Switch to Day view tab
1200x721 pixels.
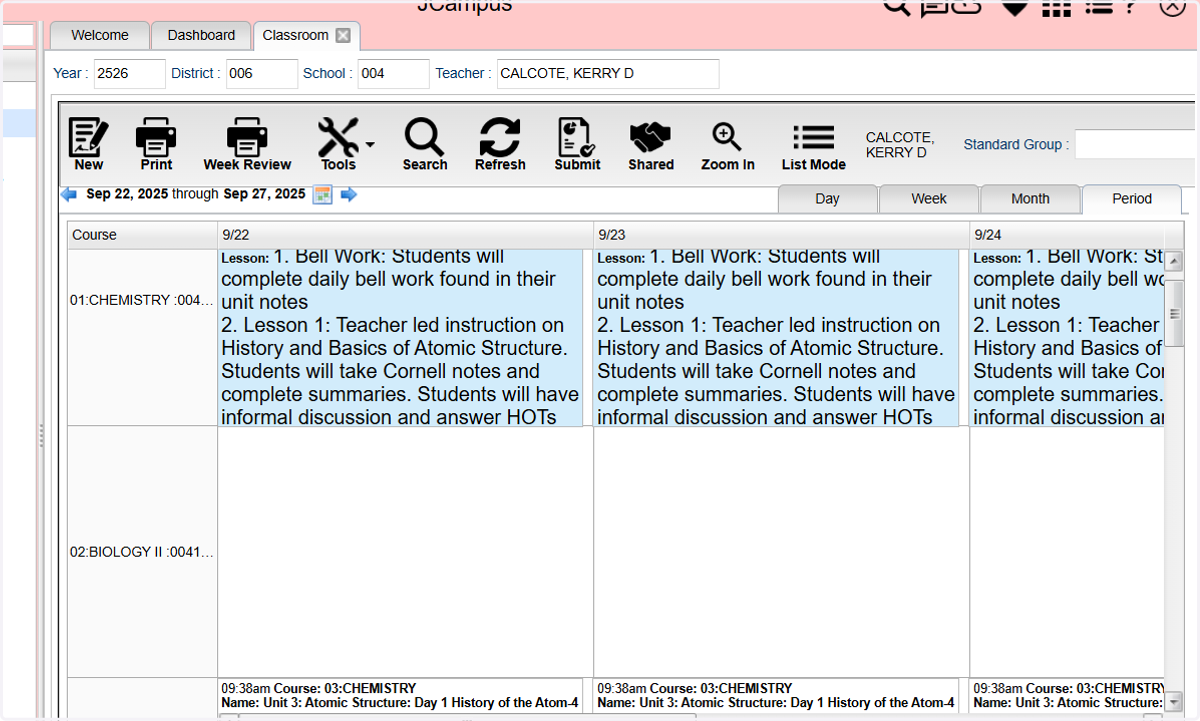click(x=827, y=199)
